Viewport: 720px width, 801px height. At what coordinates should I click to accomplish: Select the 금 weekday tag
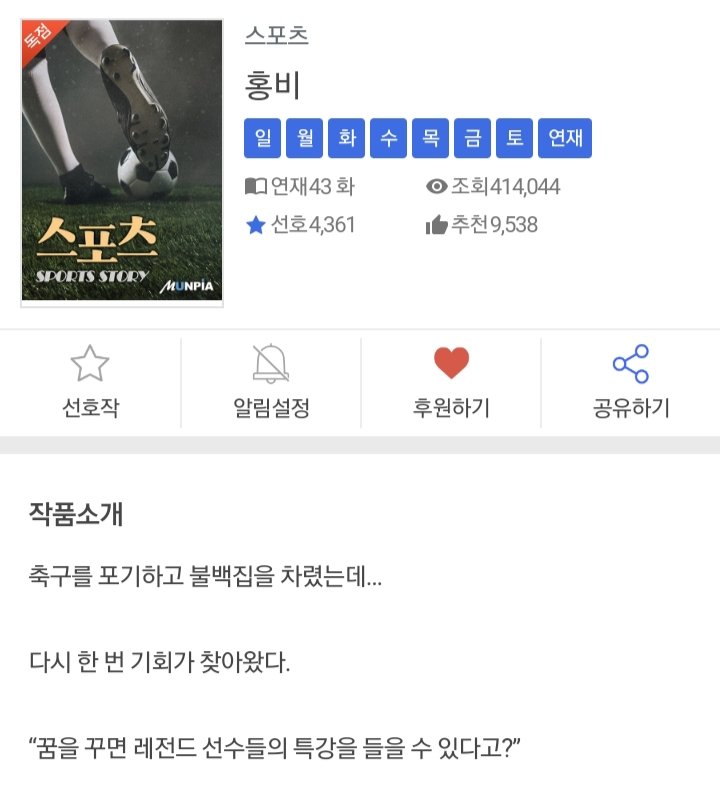473,138
